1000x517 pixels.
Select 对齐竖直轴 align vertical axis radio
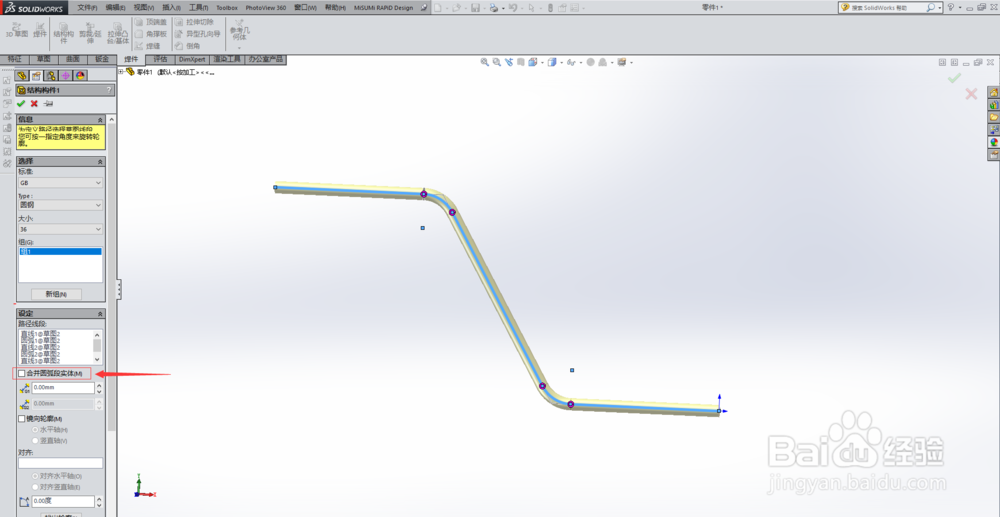35,487
